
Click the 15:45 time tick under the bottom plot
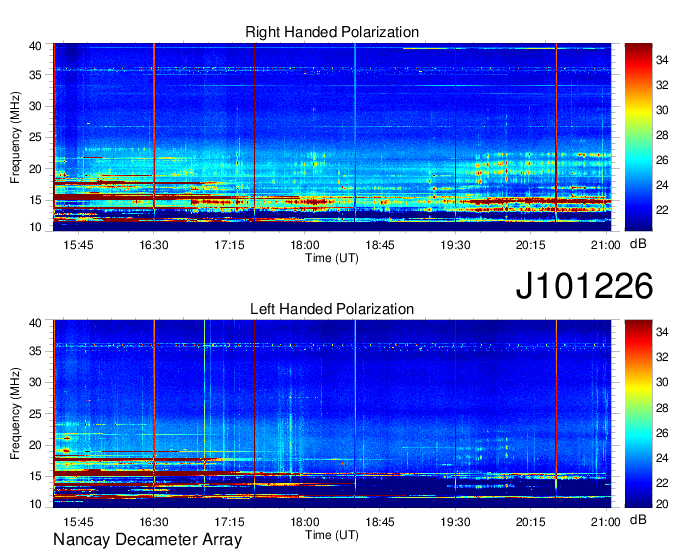(x=78, y=522)
